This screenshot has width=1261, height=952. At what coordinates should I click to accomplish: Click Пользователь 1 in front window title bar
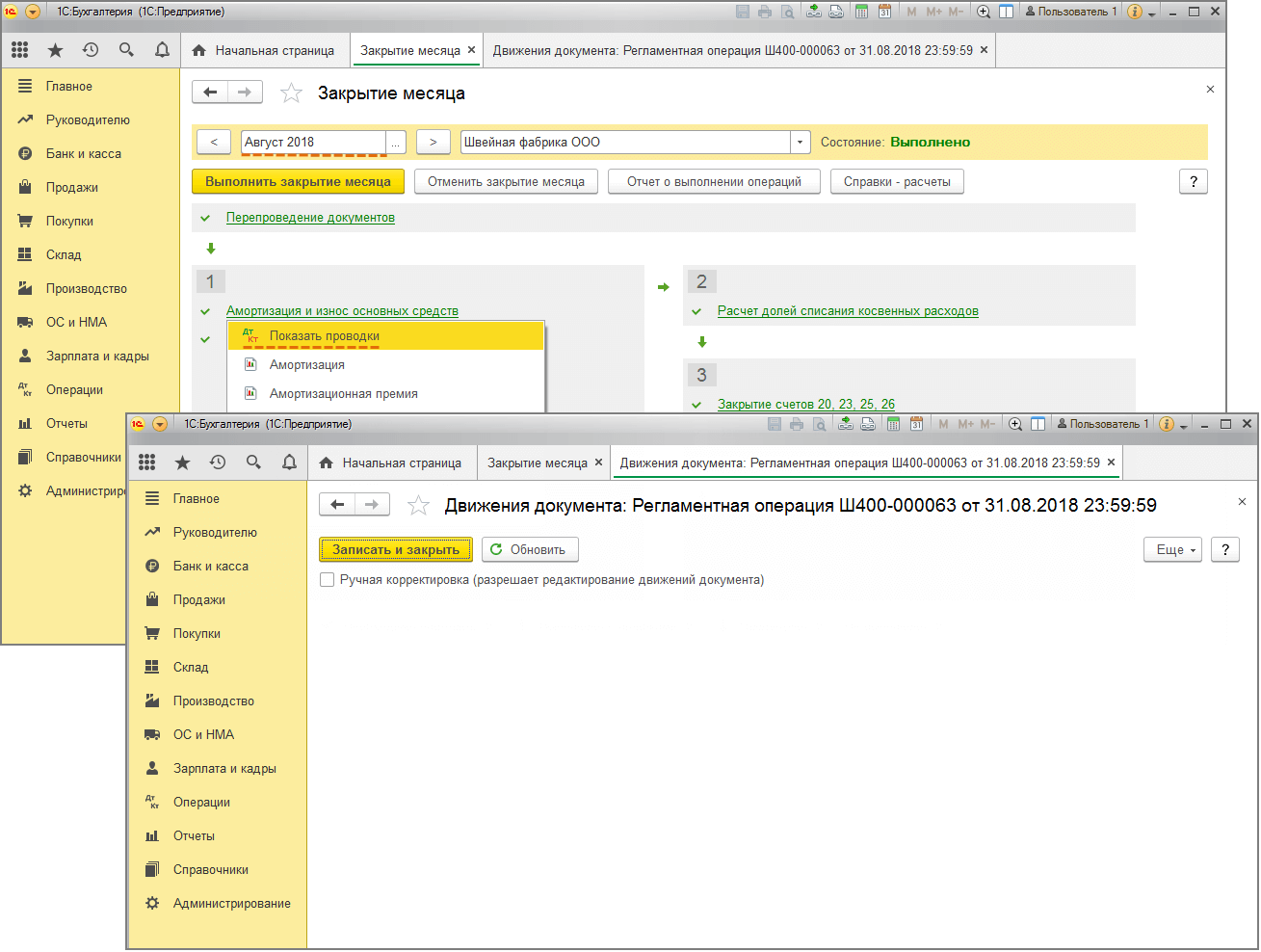1102,424
